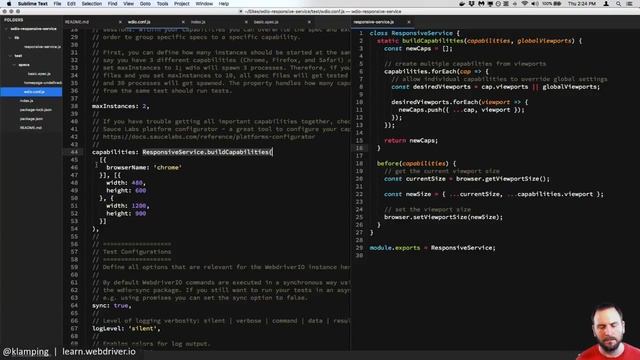Switch to the index.js tab
Screen dimensions: 640x360
tap(198, 22)
